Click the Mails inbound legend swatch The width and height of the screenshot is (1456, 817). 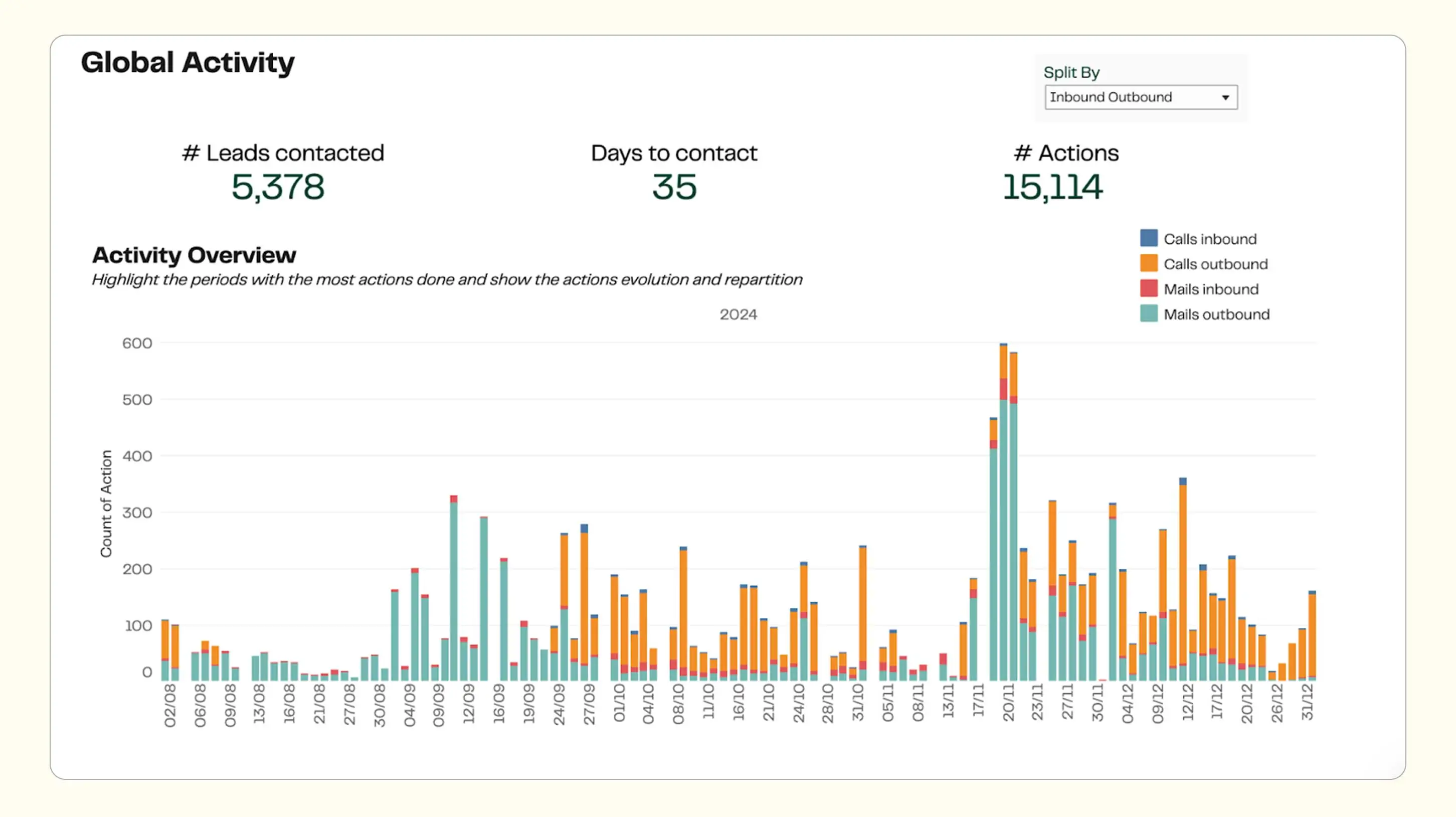pos(1149,288)
